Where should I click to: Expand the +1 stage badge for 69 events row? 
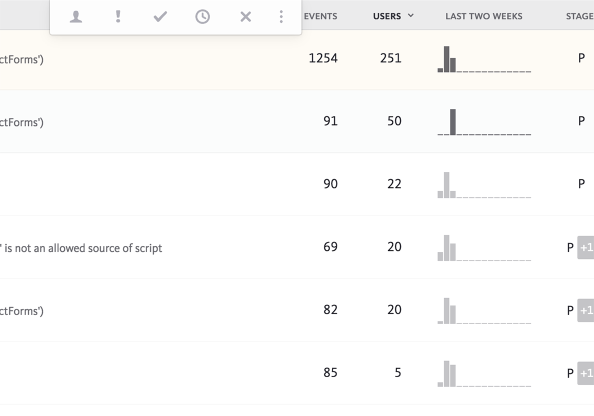coord(586,247)
